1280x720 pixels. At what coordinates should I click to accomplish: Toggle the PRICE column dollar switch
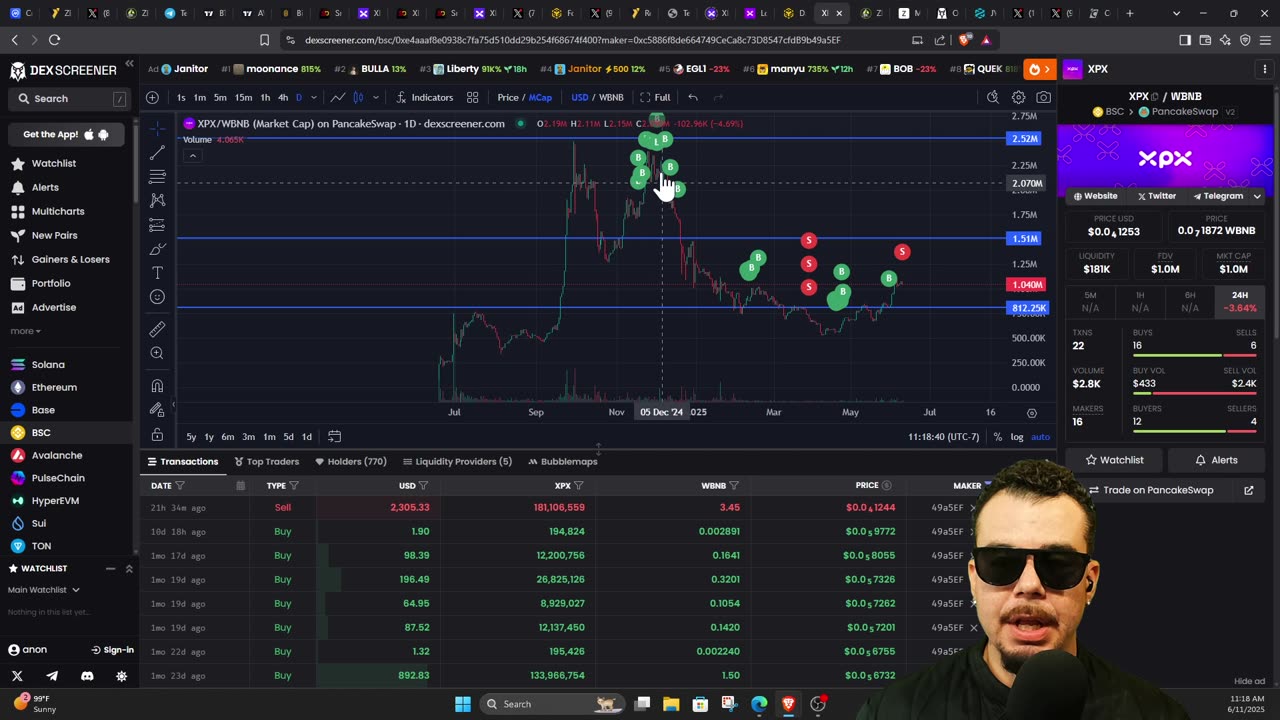[x=886, y=486]
